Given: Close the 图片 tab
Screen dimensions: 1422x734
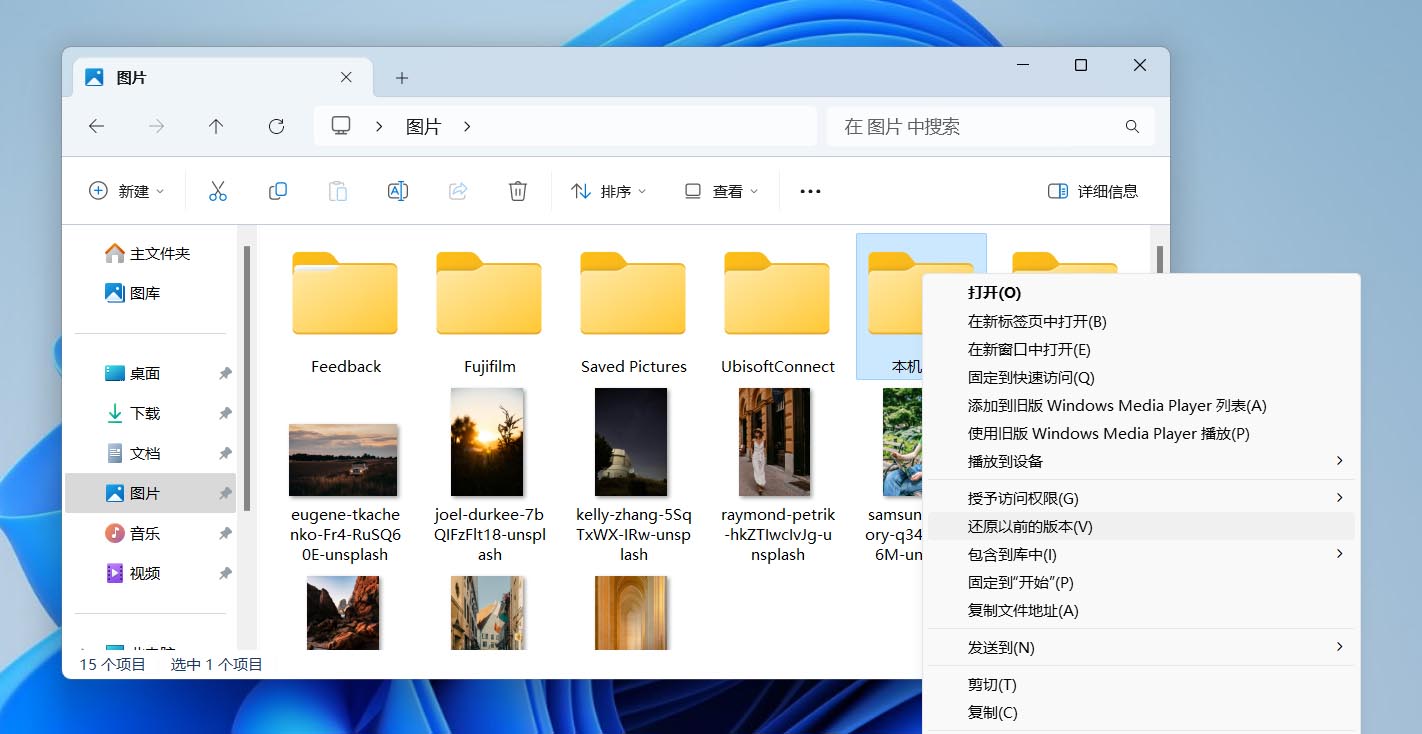Looking at the screenshot, I should (x=346, y=77).
